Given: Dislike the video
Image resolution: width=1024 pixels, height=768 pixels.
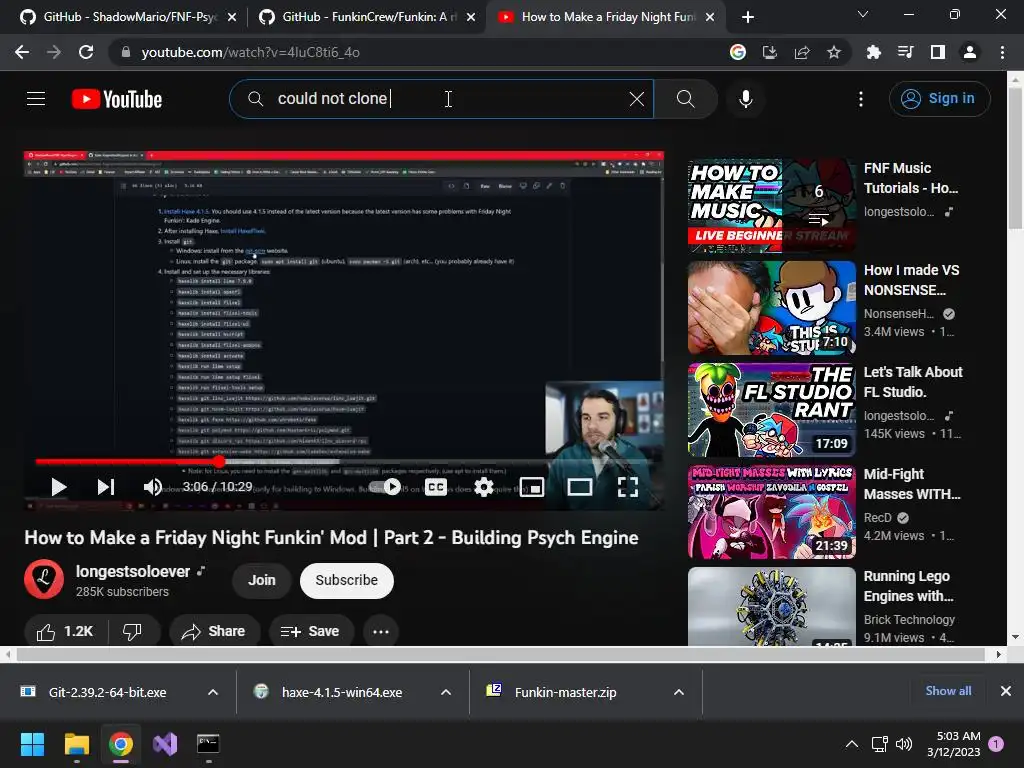Looking at the screenshot, I should [133, 632].
